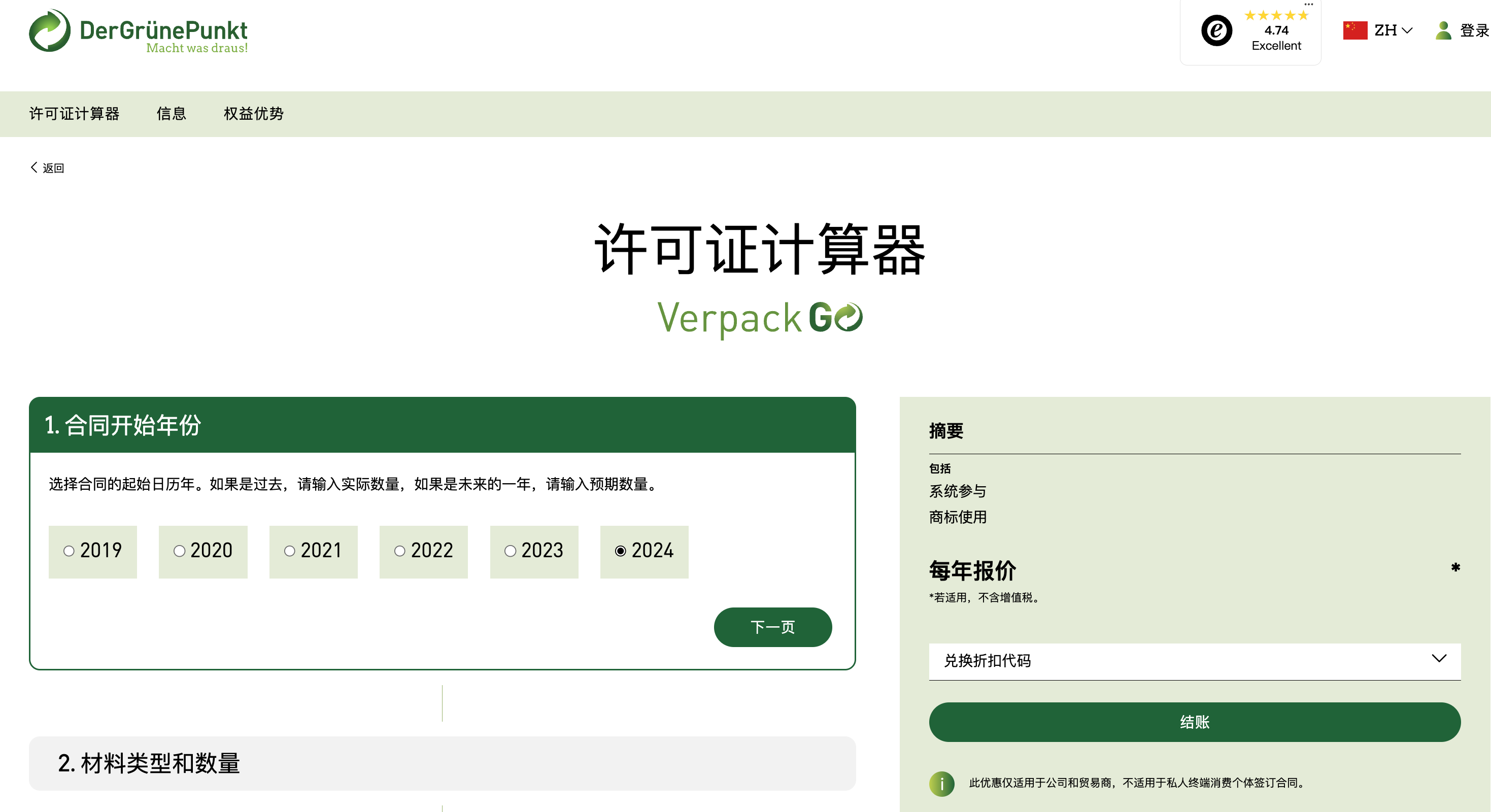This screenshot has height=812, width=1491.
Task: Click the 下一页 next button
Action: pos(773,627)
